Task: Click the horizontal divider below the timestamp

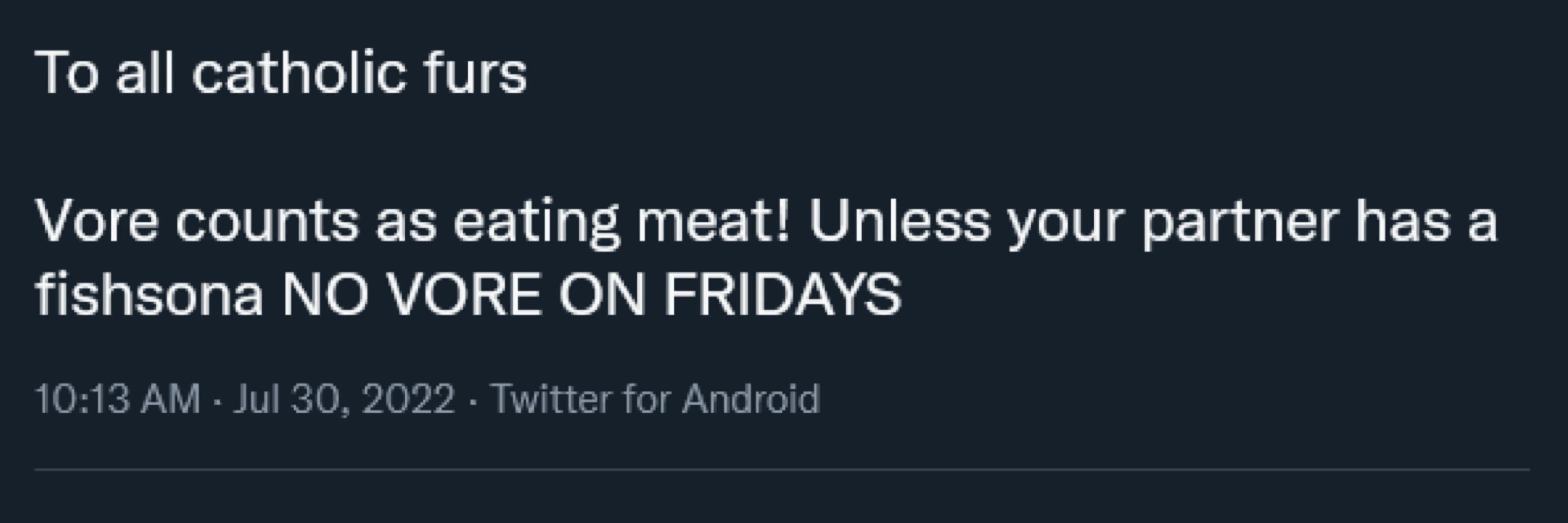Action: (x=782, y=470)
